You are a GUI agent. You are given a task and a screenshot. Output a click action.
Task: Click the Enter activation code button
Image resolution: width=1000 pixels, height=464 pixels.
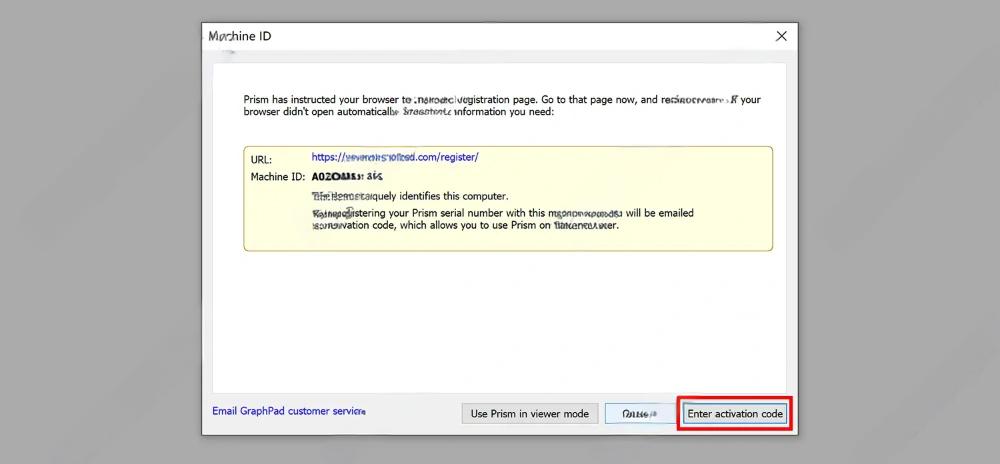735,413
